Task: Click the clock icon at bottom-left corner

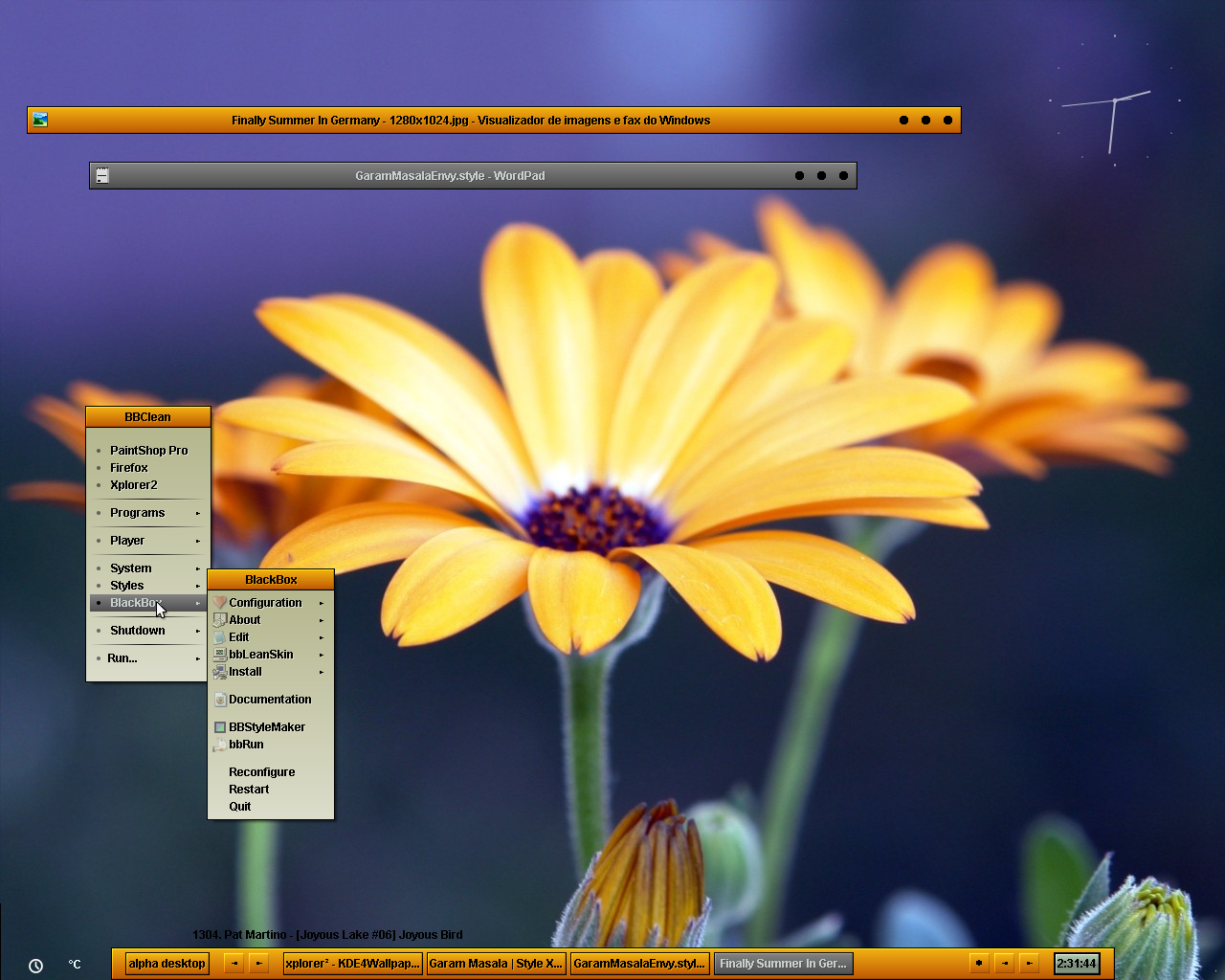Action: click(x=35, y=966)
